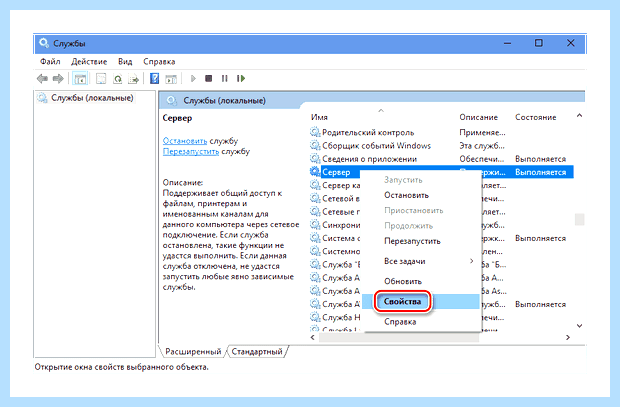Switch to the Расширенный tab
The image size is (620, 407).
[193, 351]
